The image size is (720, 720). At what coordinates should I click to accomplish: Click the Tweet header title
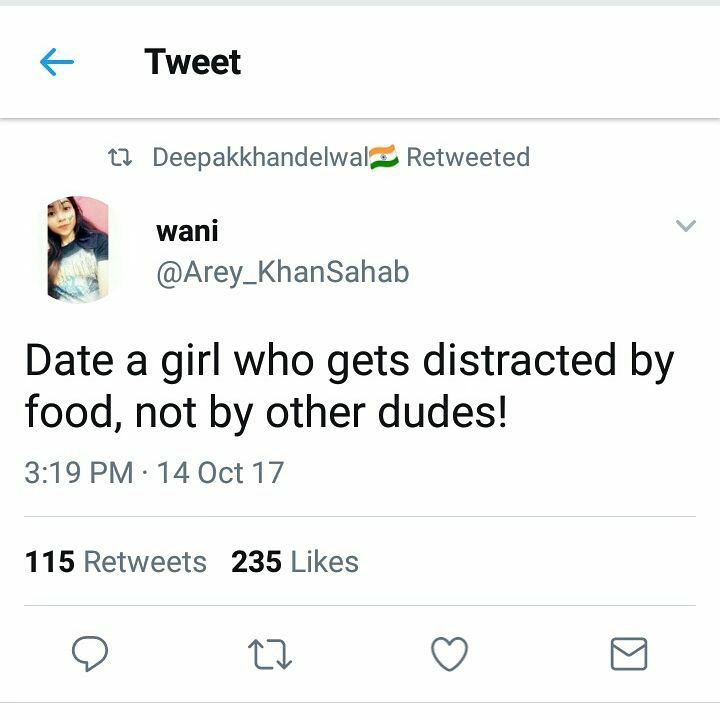pos(192,62)
